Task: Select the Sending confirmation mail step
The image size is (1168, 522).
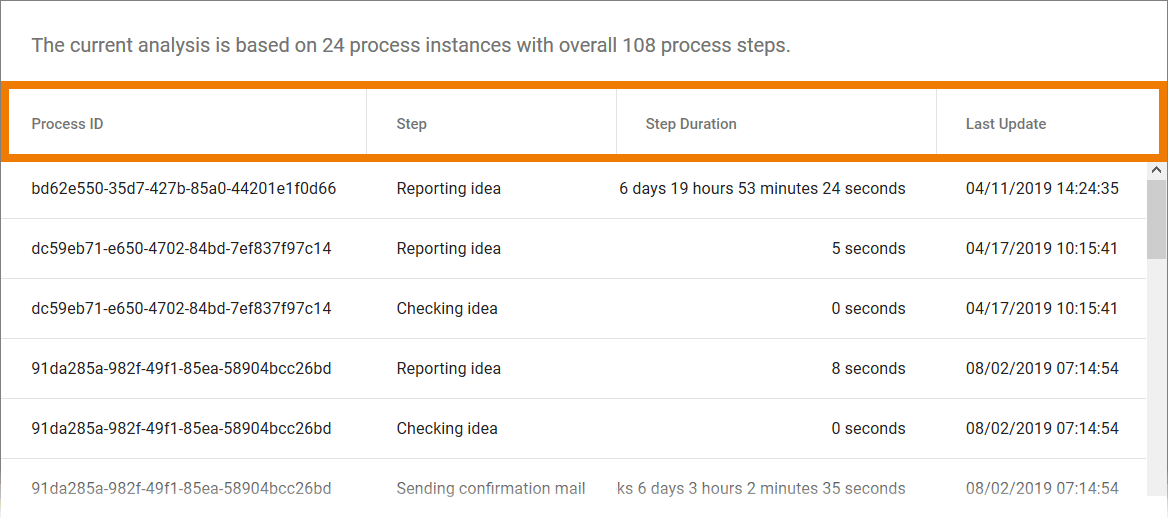Action: point(491,488)
